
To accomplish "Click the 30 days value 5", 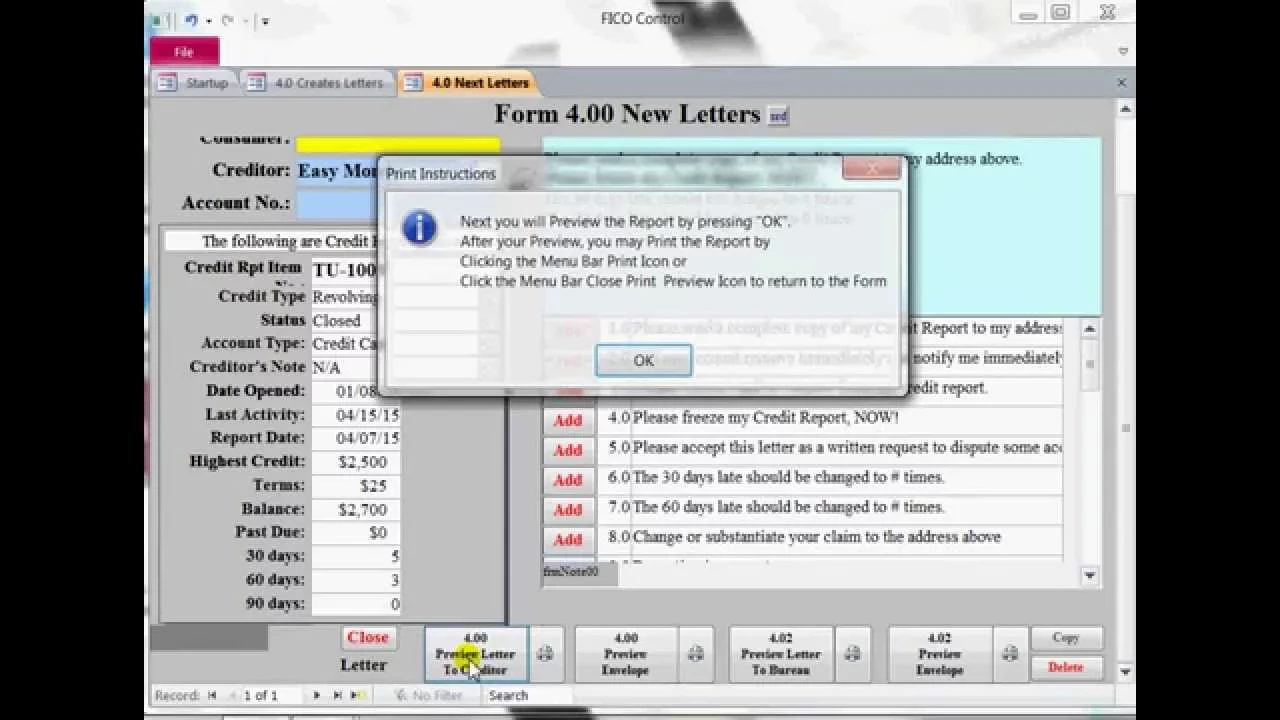I will click(x=356, y=557).
